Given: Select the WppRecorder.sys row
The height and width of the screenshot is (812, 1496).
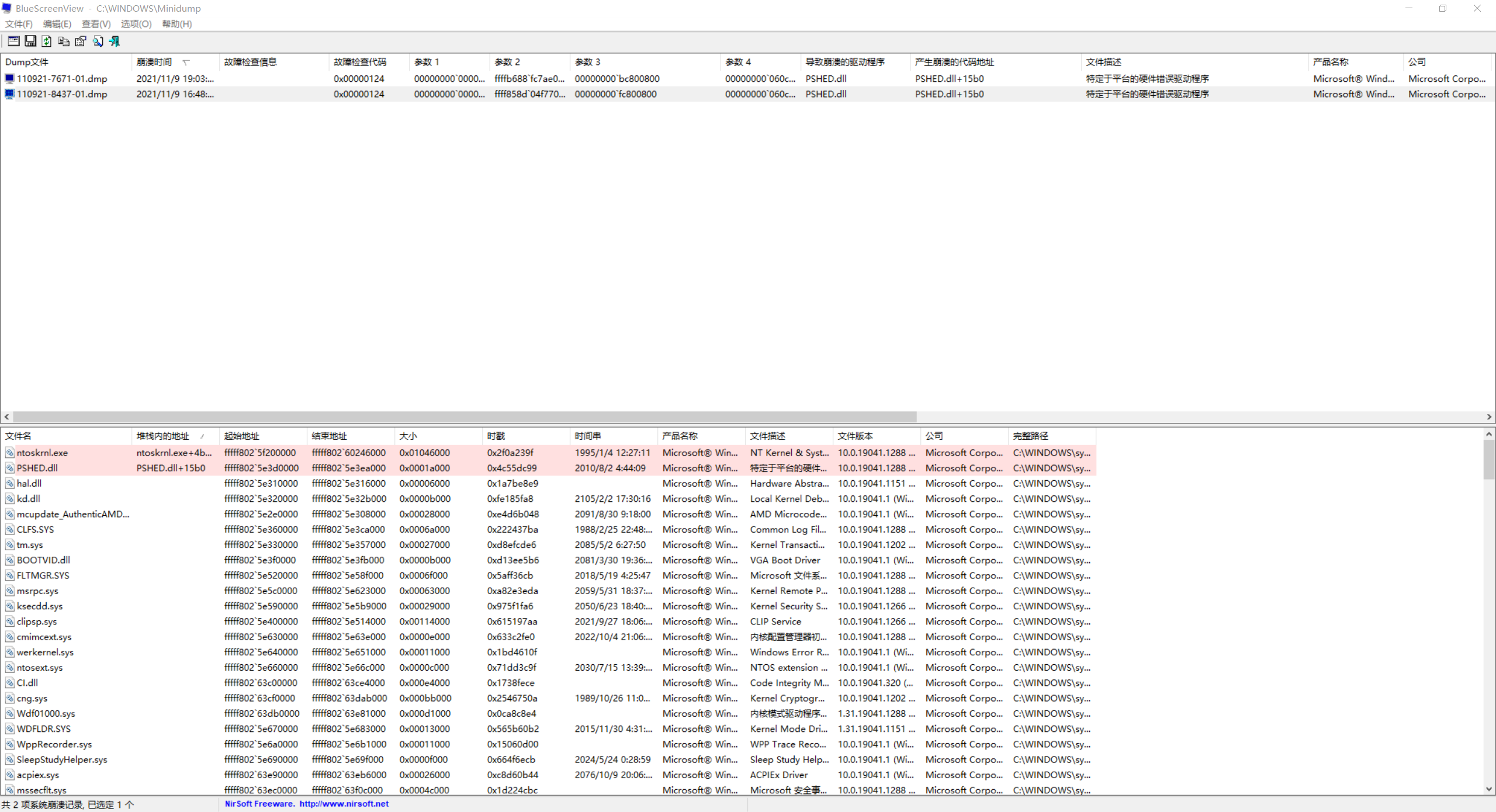Looking at the screenshot, I should pos(548,744).
